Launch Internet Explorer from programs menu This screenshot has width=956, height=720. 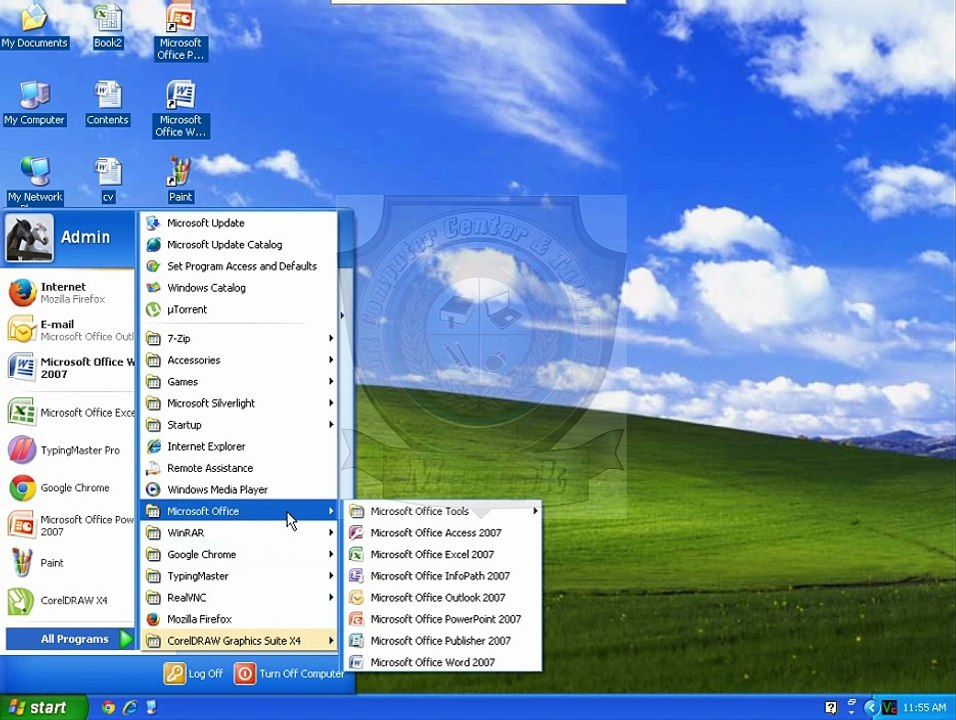click(239, 446)
